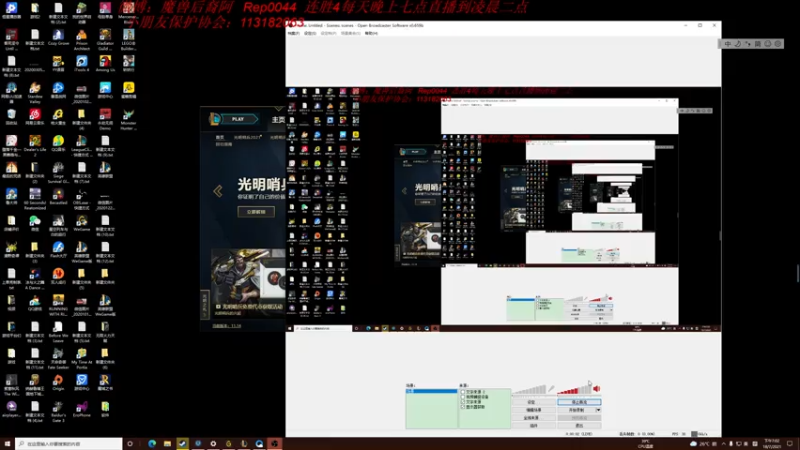Select the My Time At Portia icon
Viewport: 800px width, 450px height.
pos(82,358)
